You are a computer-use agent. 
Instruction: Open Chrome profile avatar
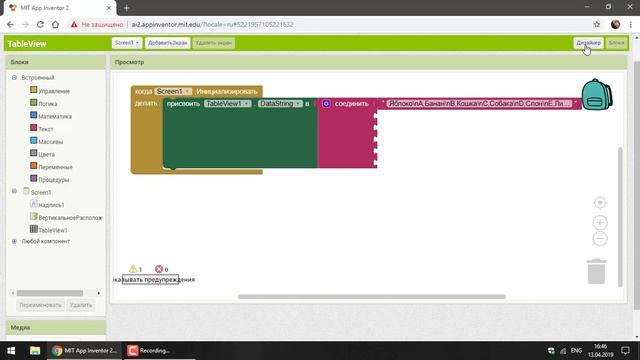pos(616,24)
